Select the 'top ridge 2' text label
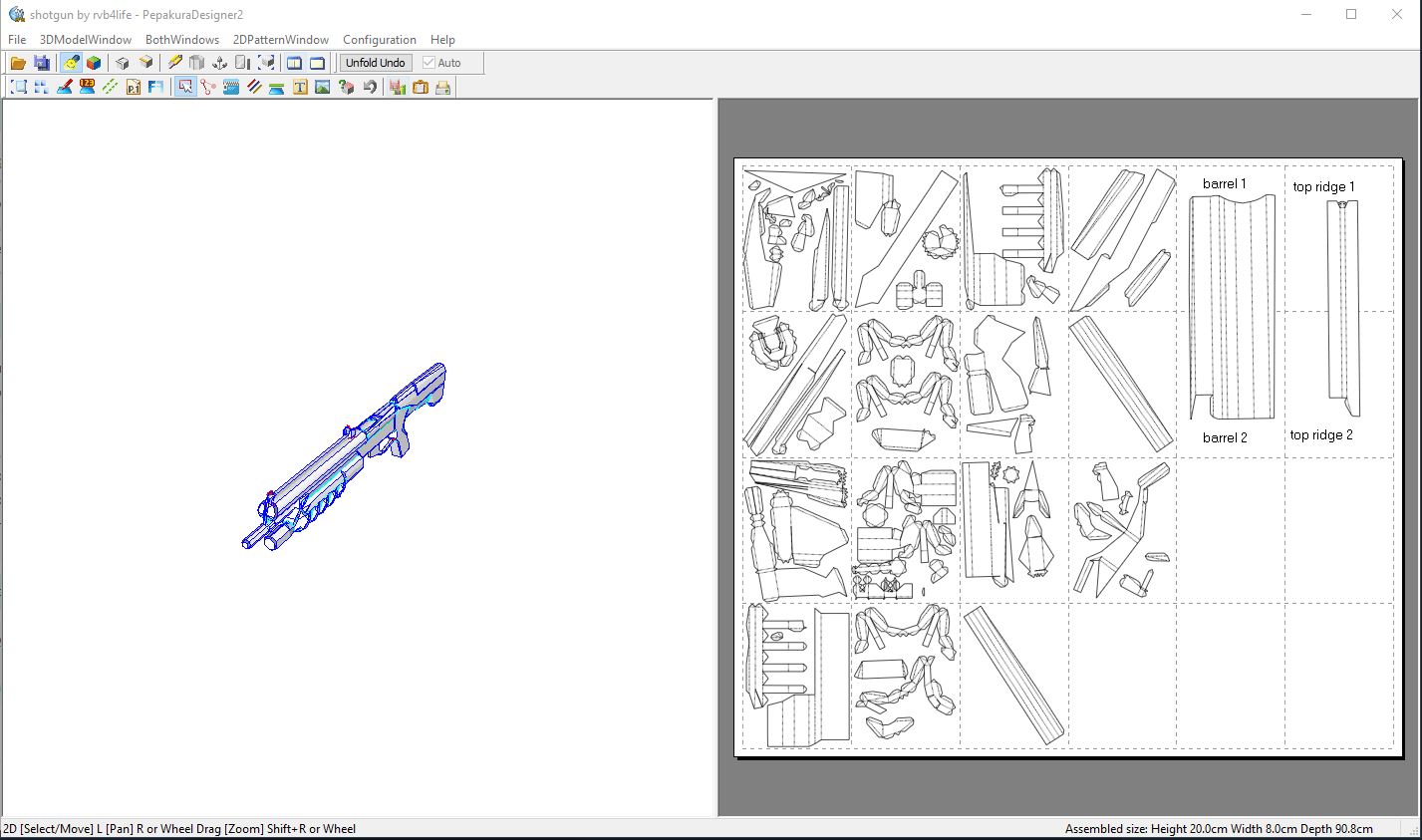Image resolution: width=1422 pixels, height=840 pixels. [1321, 434]
